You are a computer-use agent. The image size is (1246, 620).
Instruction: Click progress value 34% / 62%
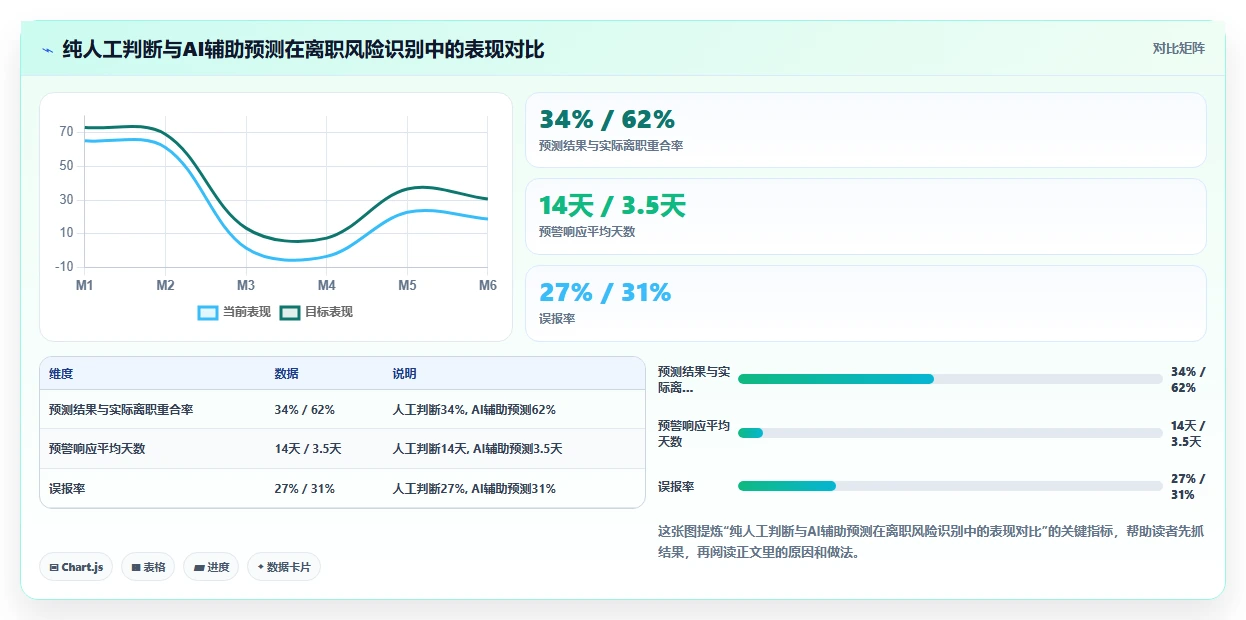[x=1189, y=380]
